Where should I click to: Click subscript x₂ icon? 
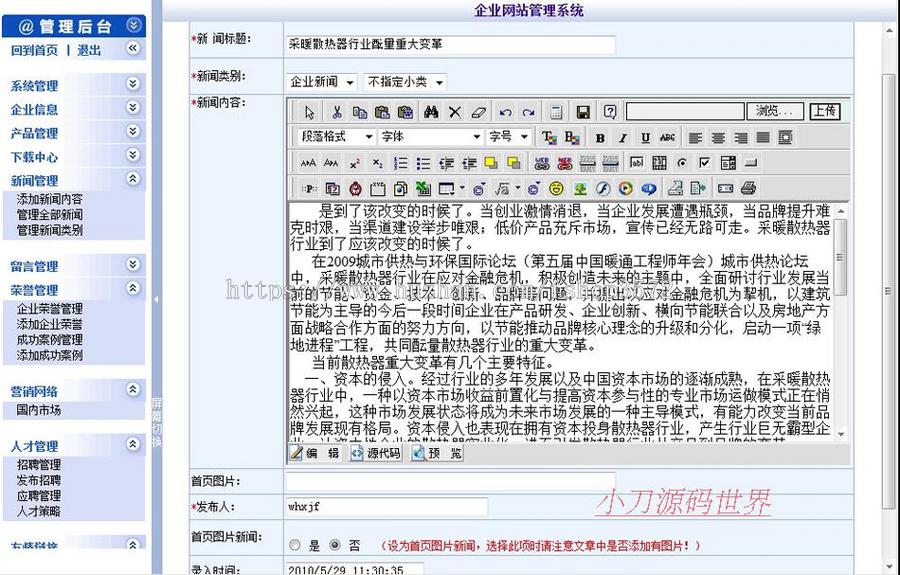pyautogui.click(x=377, y=164)
